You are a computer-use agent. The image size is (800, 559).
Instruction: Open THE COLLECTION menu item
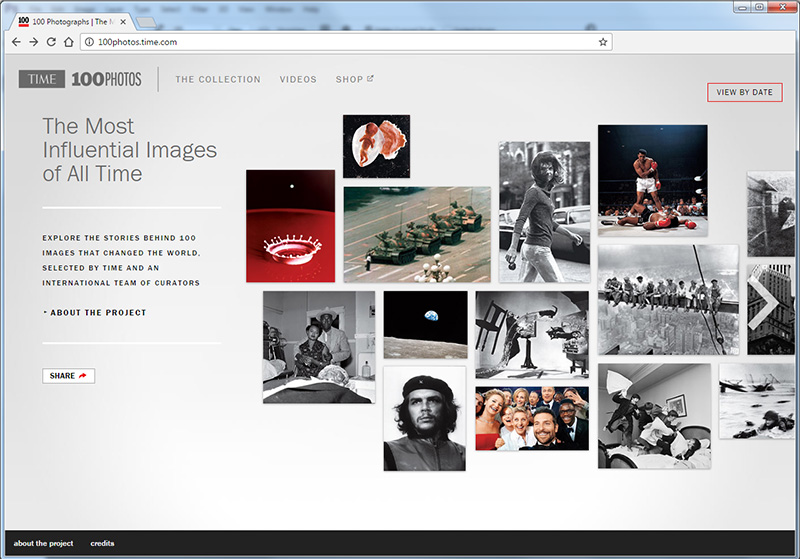[x=218, y=80]
